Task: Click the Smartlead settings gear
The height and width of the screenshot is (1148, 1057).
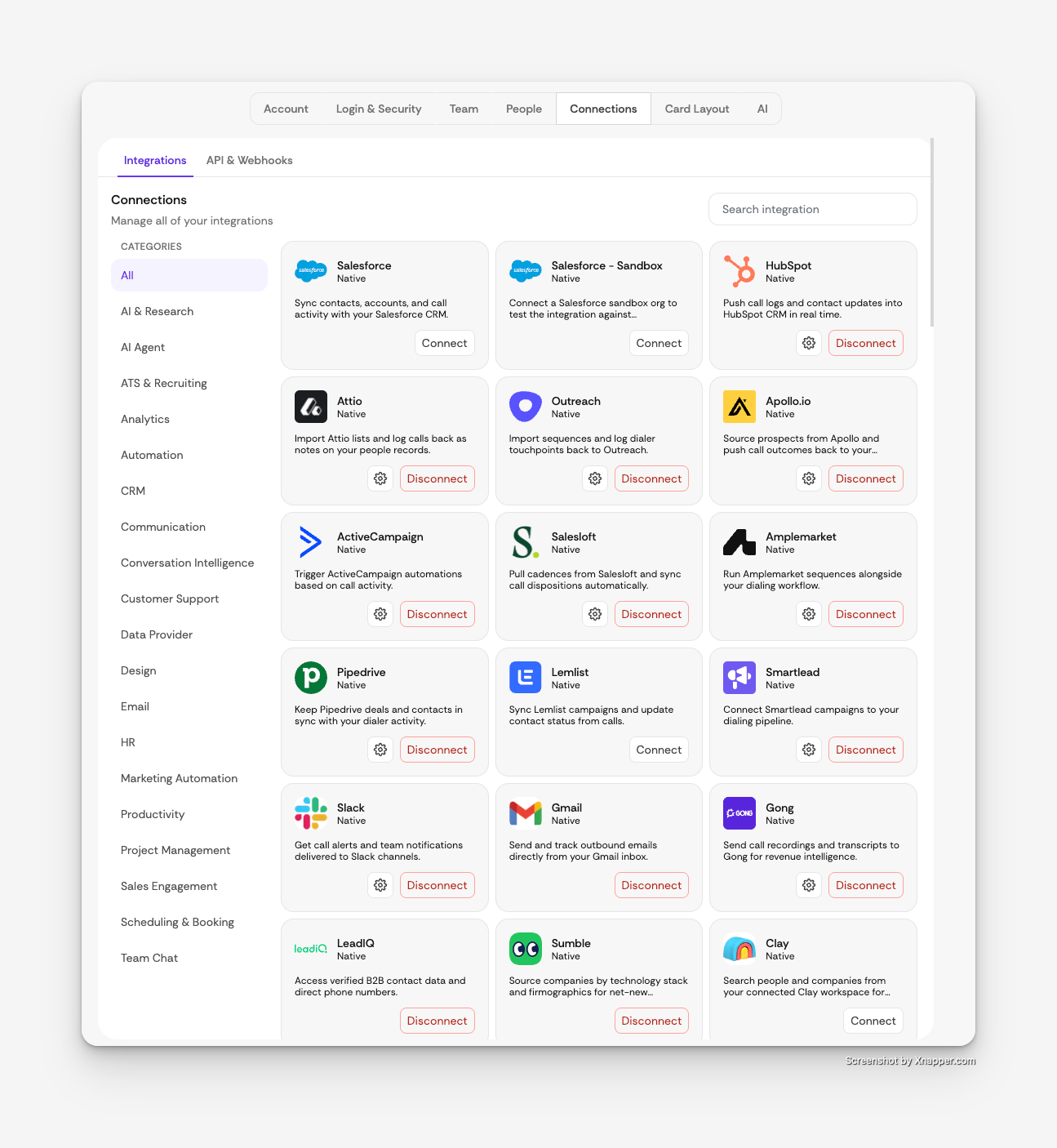Action: coord(809,750)
